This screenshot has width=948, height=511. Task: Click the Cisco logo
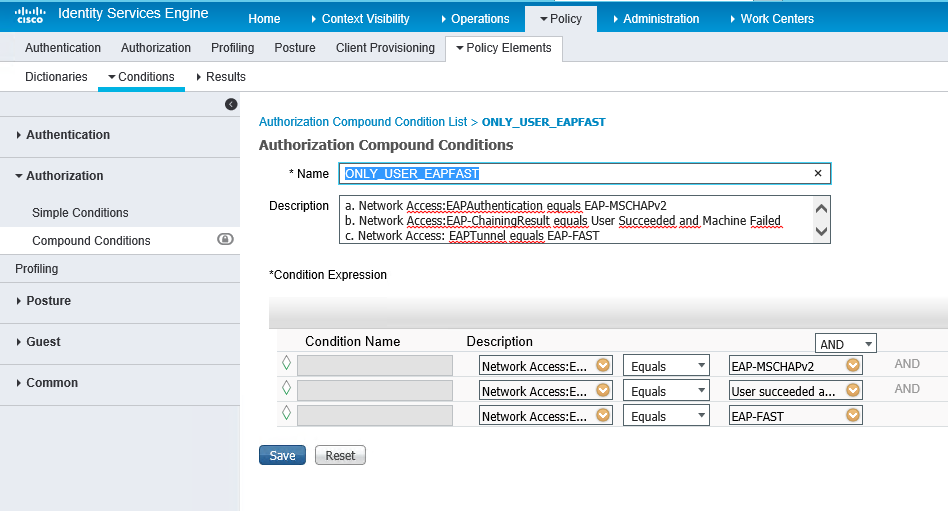[30, 15]
